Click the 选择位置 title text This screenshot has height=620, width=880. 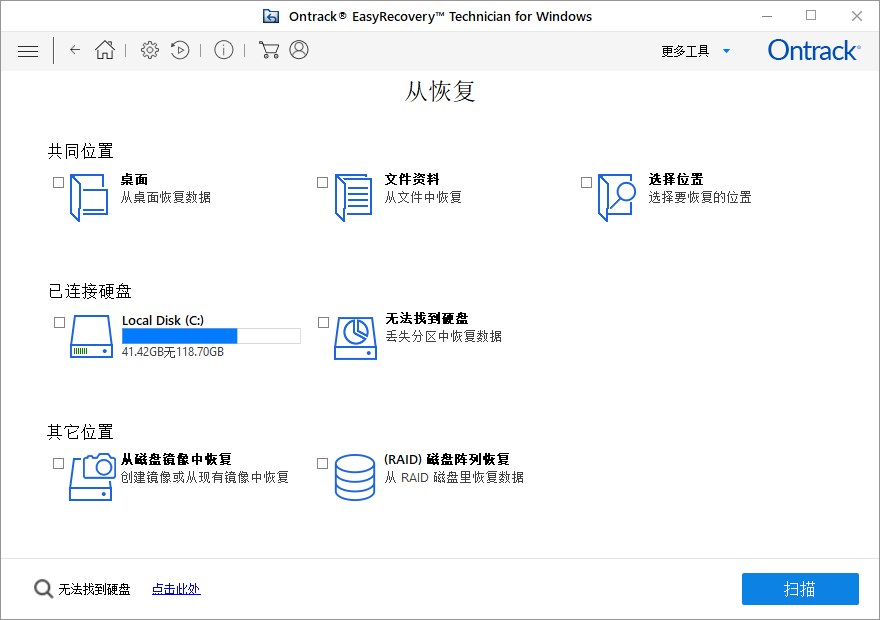tap(676, 180)
